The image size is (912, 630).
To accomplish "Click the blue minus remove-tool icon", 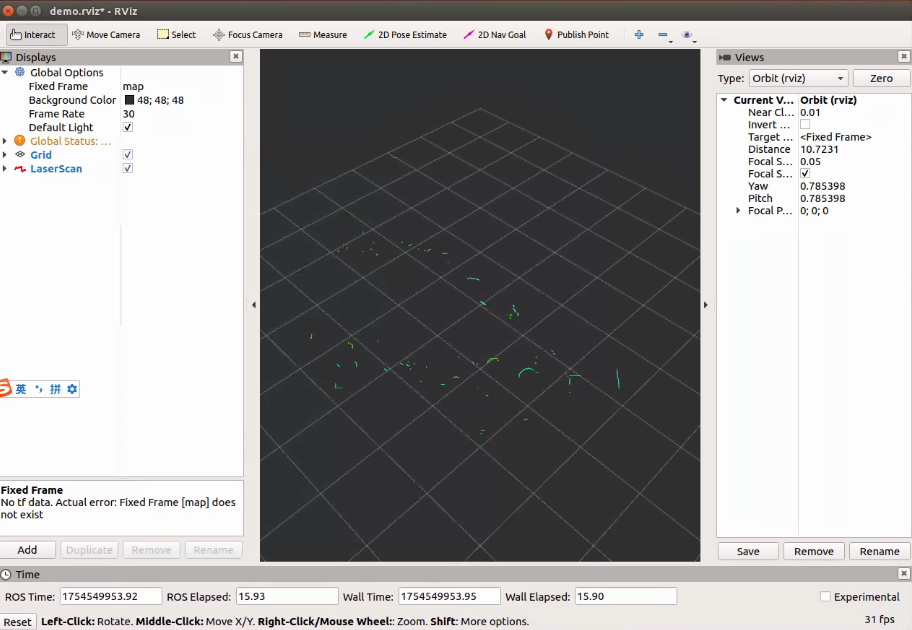I will (x=664, y=35).
